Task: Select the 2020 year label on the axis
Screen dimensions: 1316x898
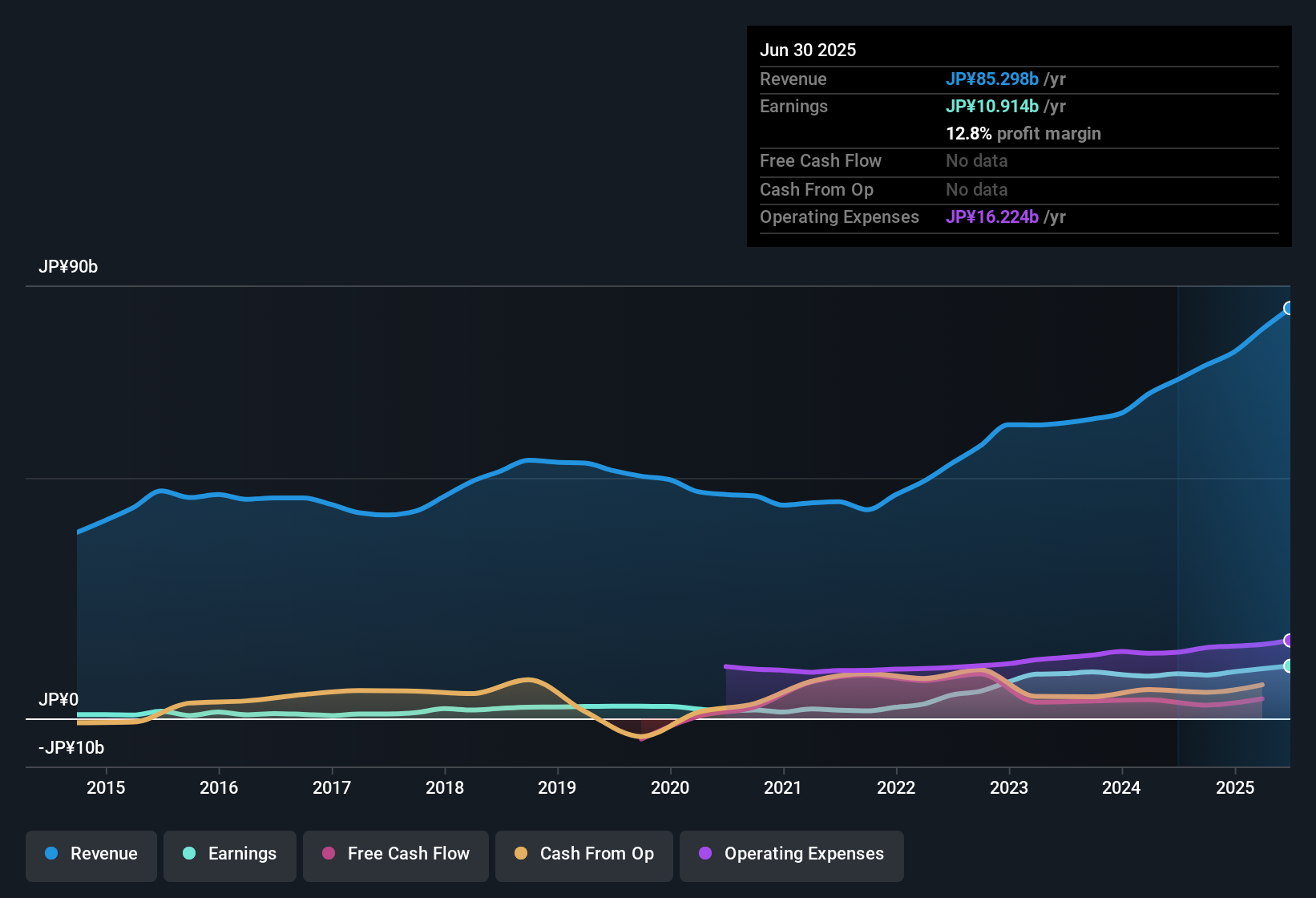Action: 670,787
